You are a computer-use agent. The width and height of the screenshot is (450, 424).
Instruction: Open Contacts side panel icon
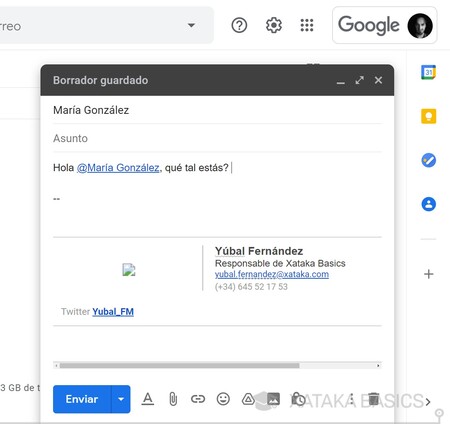[429, 204]
